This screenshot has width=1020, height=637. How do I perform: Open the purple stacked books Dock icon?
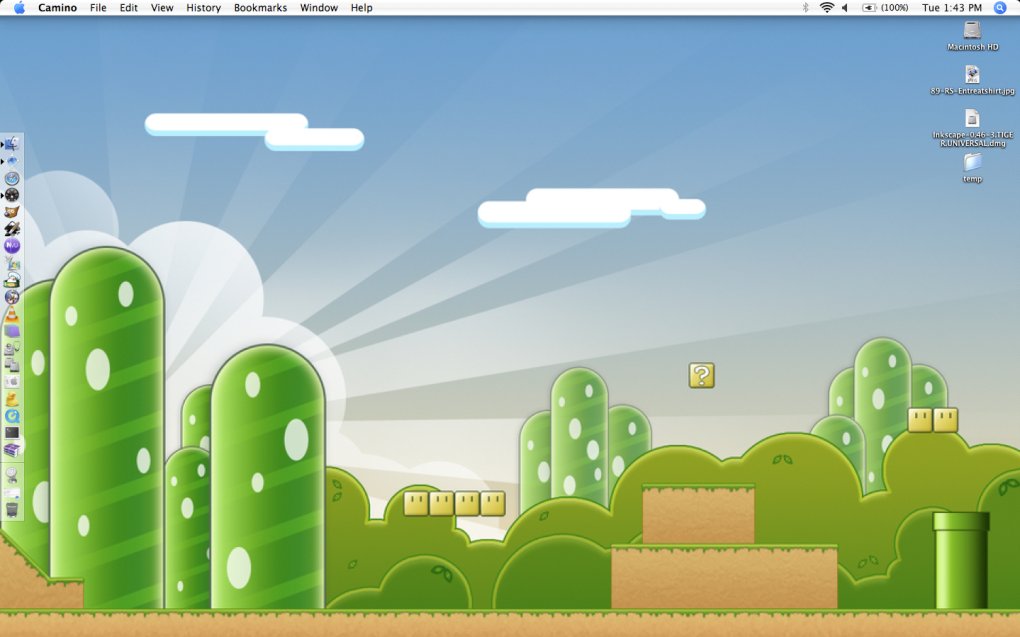tap(12, 450)
